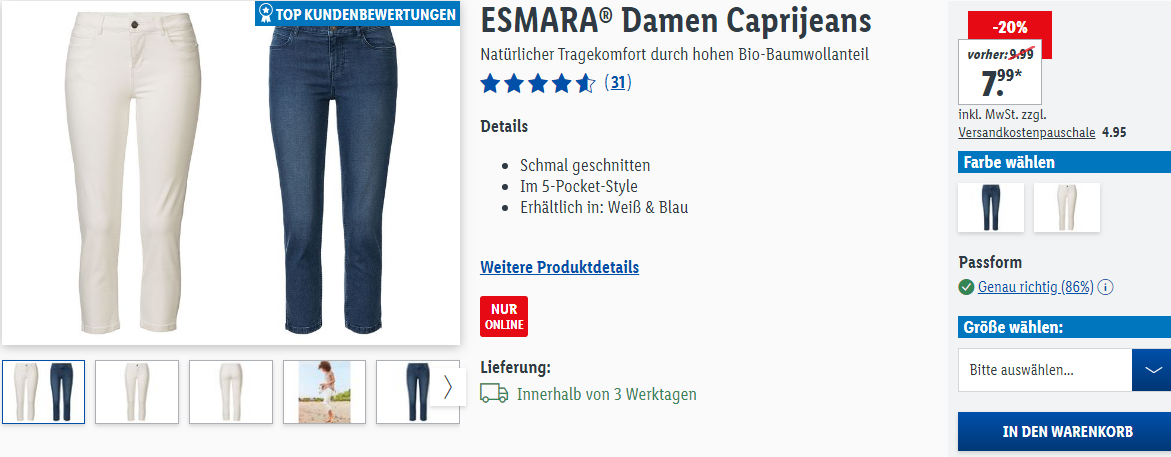Show next thumbnails with the right chevron
Screen dimensions: 1171x457
coord(447,388)
